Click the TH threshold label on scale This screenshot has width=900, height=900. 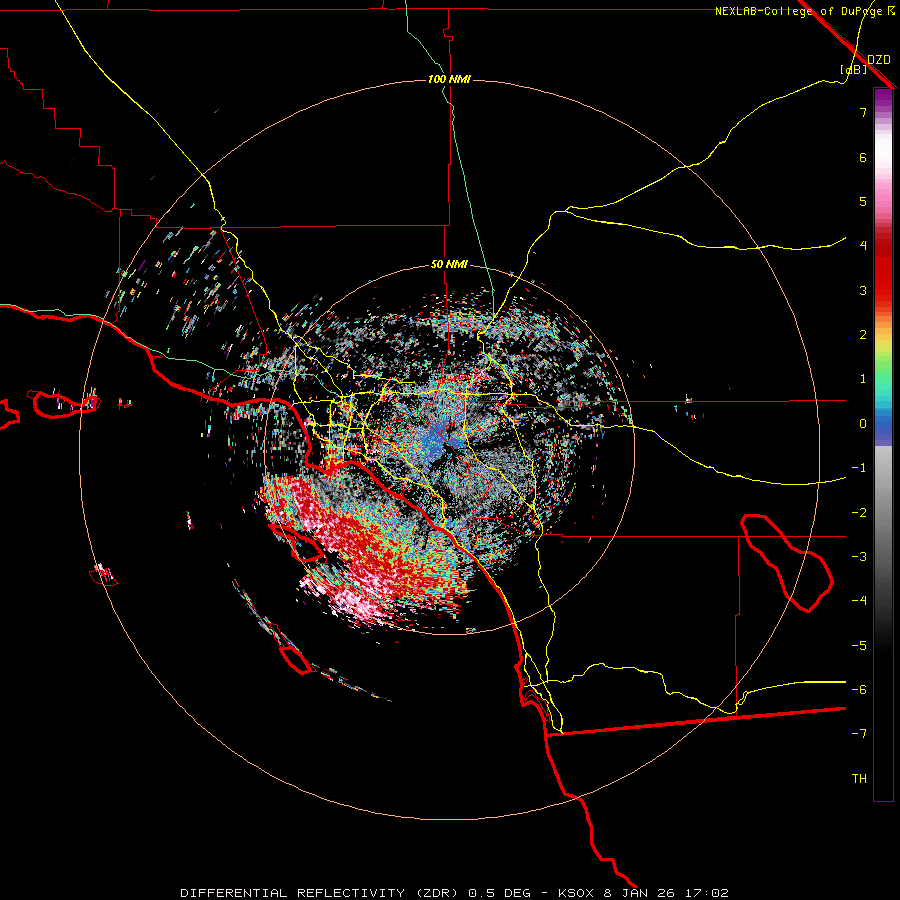[x=859, y=779]
